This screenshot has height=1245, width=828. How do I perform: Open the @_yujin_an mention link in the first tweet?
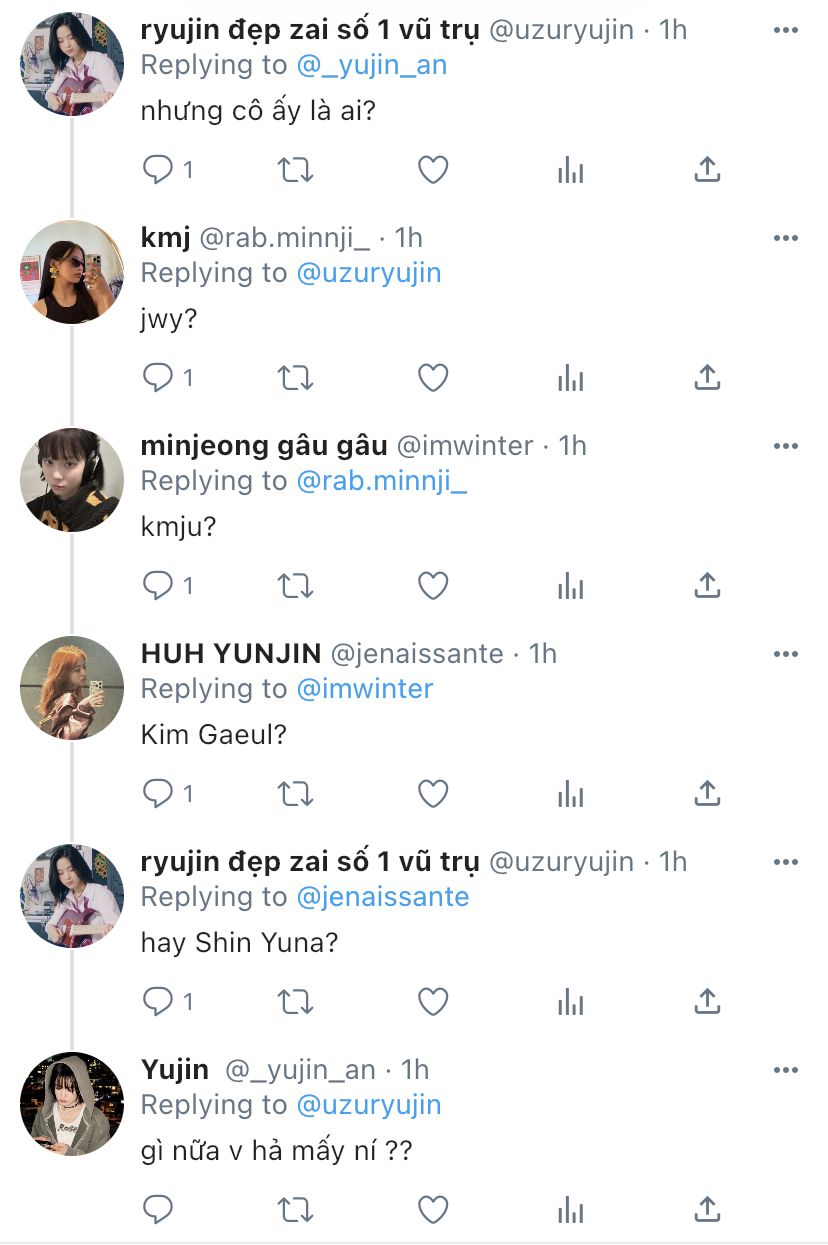[x=372, y=65]
